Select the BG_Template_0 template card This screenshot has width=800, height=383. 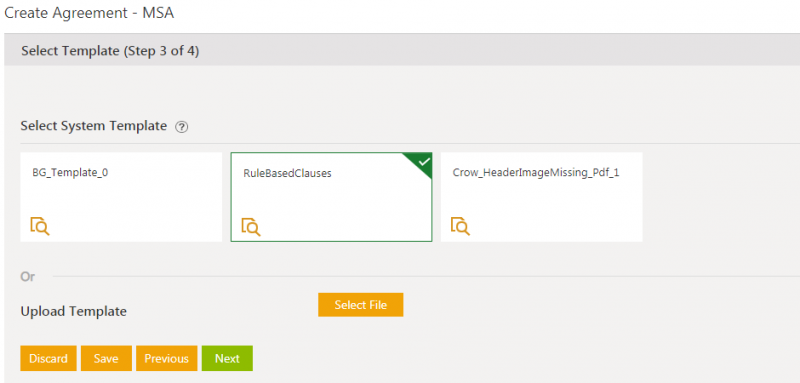pos(121,197)
